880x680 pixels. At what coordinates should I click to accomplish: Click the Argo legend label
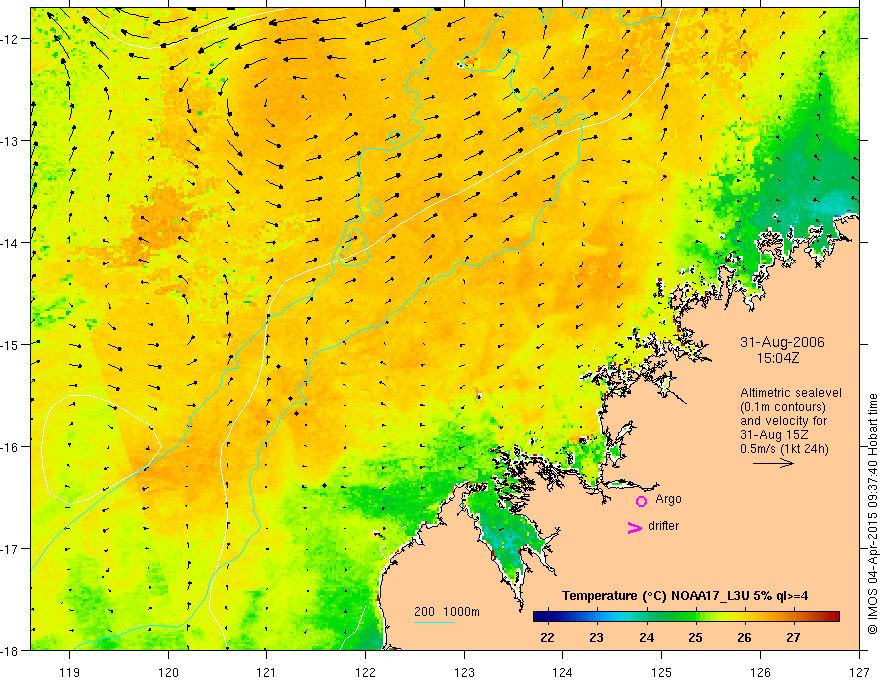click(x=668, y=499)
